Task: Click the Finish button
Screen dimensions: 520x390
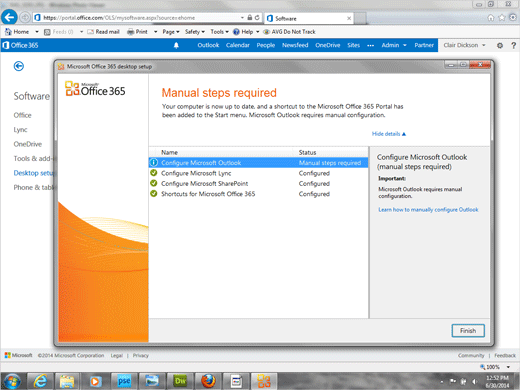Action: tap(468, 331)
